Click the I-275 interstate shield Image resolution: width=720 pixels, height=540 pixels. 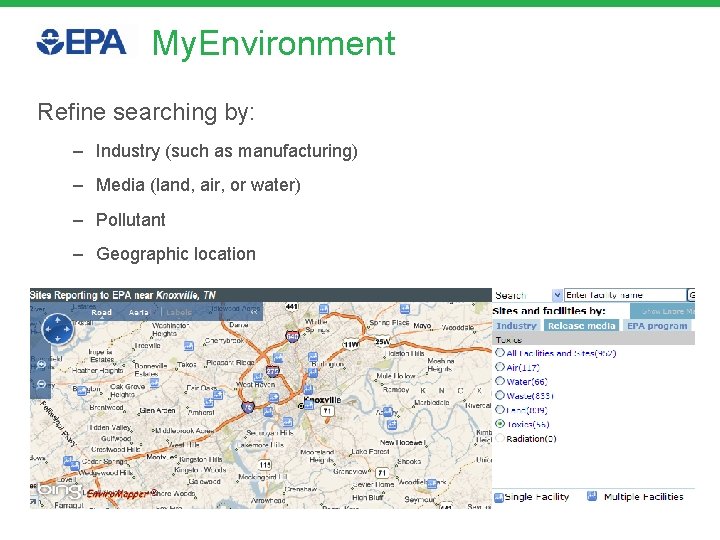(273, 371)
